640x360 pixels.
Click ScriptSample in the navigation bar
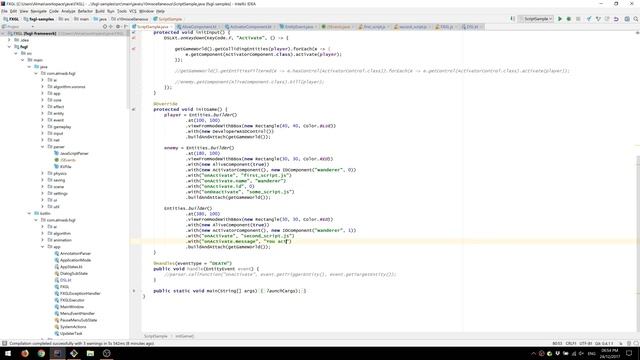click(167, 19)
